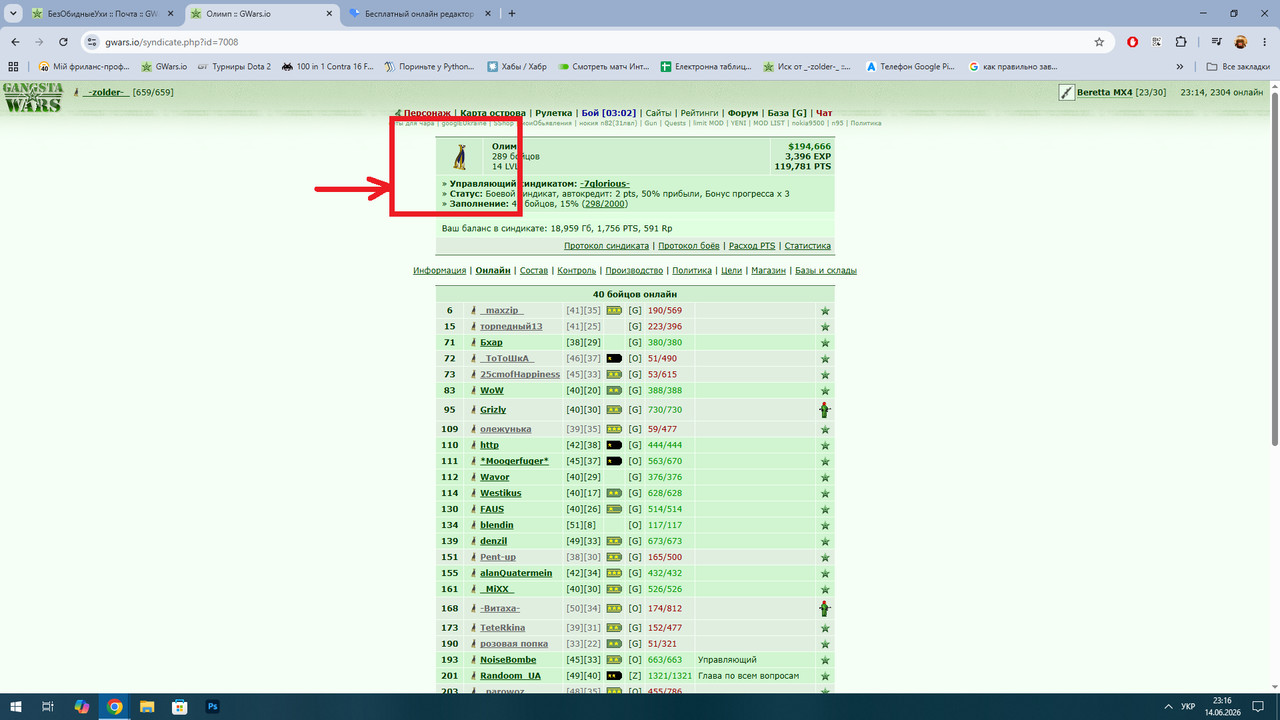Open Бой [03:02] in navigation
Image resolution: width=1280 pixels, height=720 pixels.
pos(608,114)
